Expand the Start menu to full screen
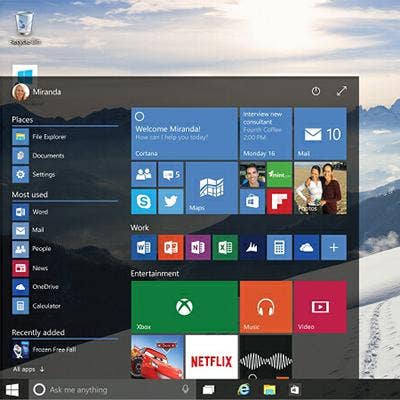The height and width of the screenshot is (400, 400). [342, 91]
